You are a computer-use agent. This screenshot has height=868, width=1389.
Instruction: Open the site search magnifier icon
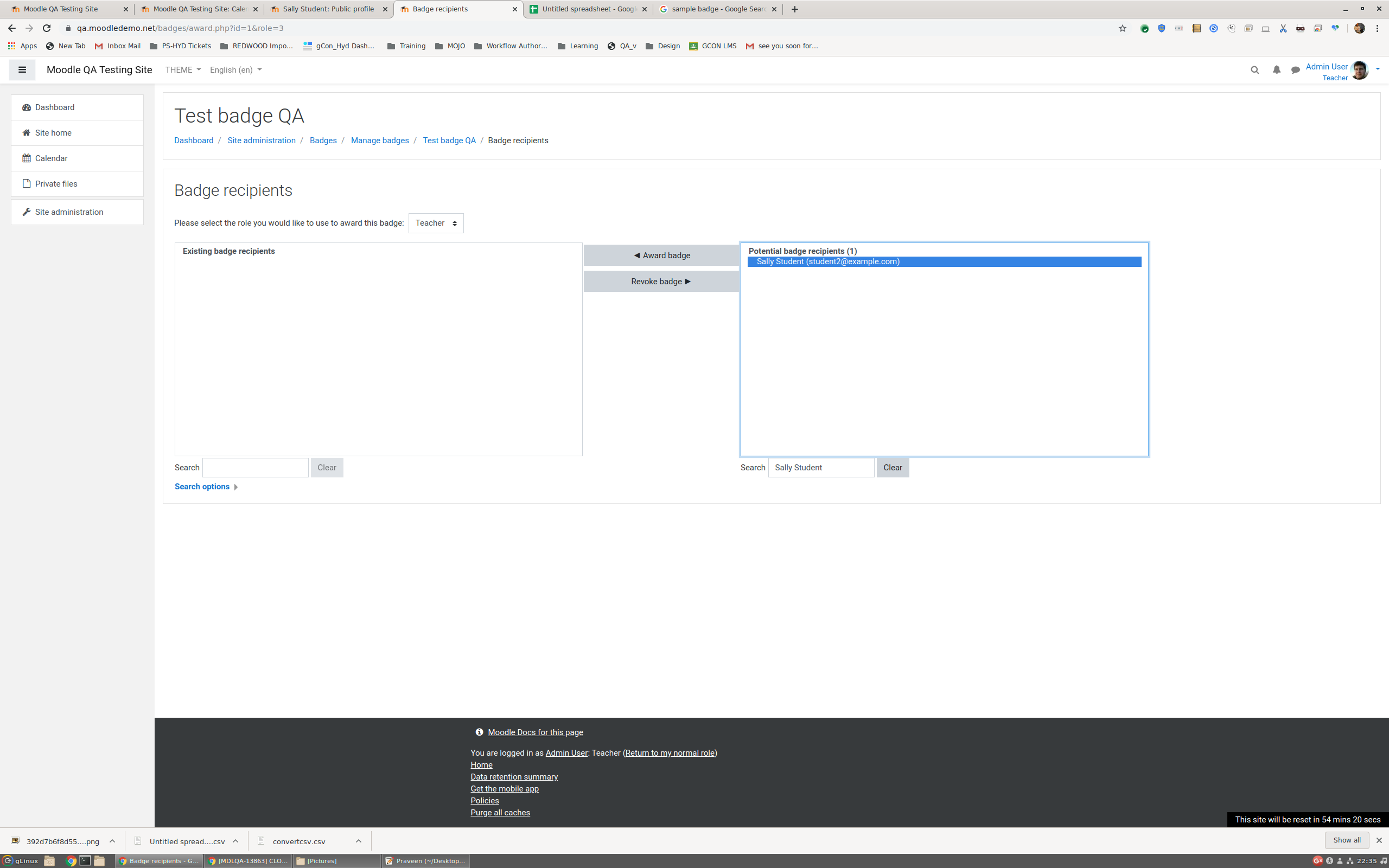click(1254, 70)
